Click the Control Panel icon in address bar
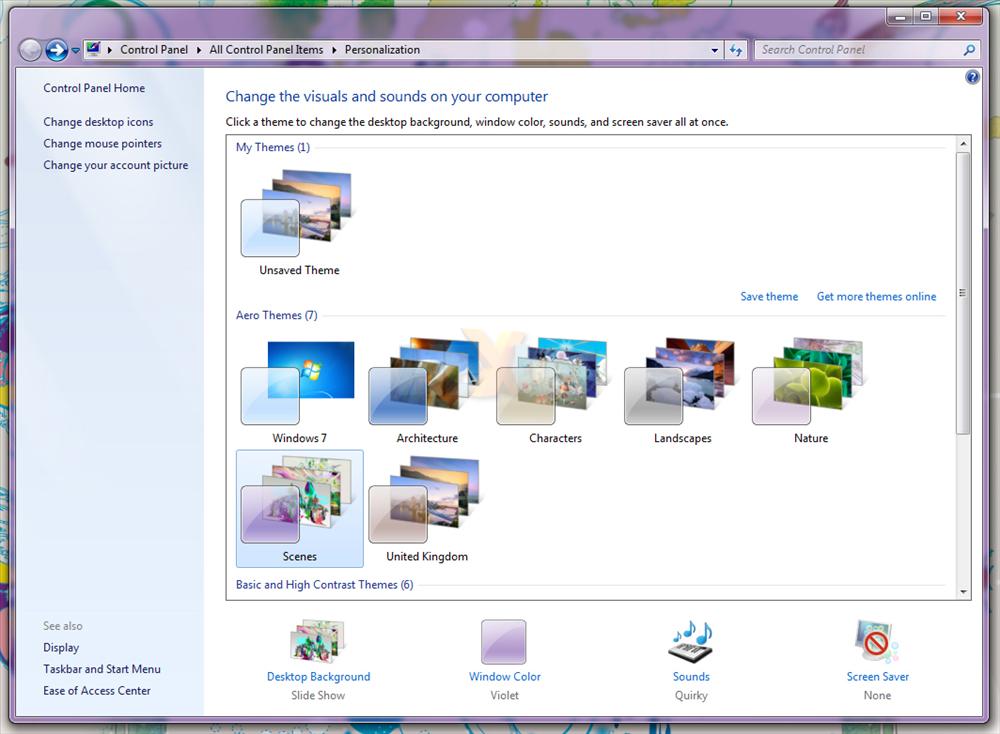The image size is (1000, 734). (x=94, y=49)
